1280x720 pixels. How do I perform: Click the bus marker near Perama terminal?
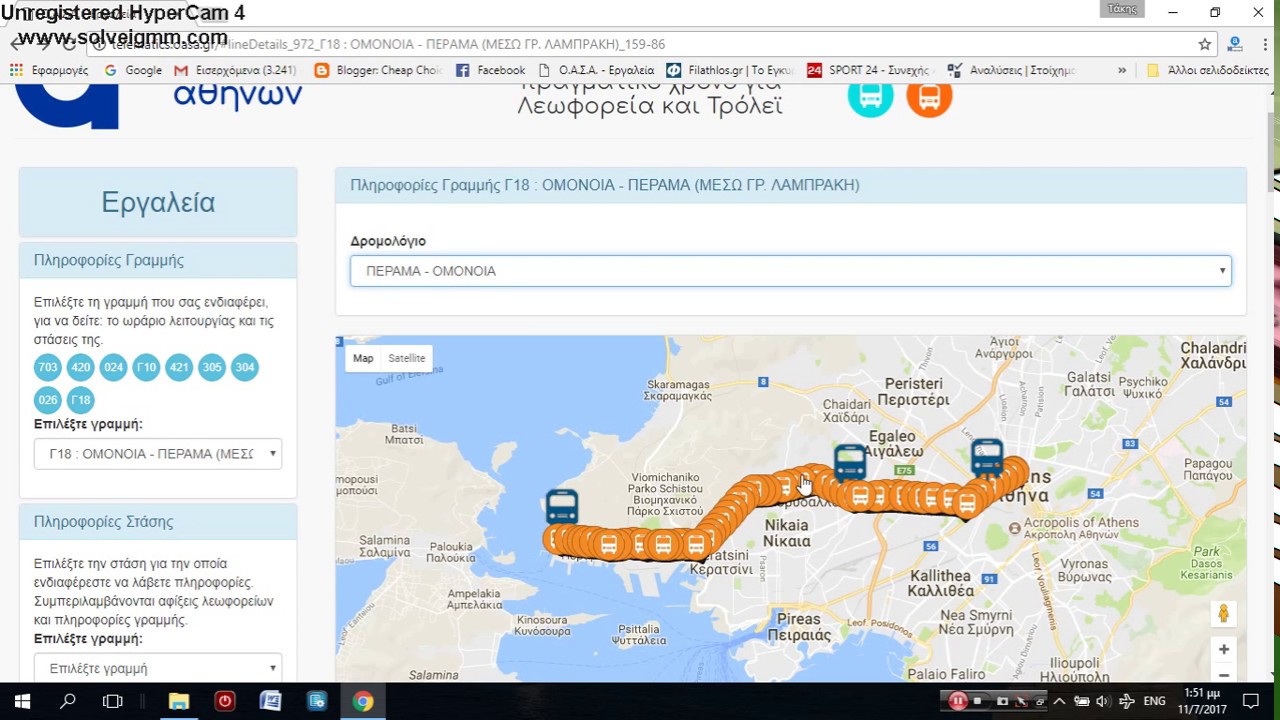coord(562,506)
